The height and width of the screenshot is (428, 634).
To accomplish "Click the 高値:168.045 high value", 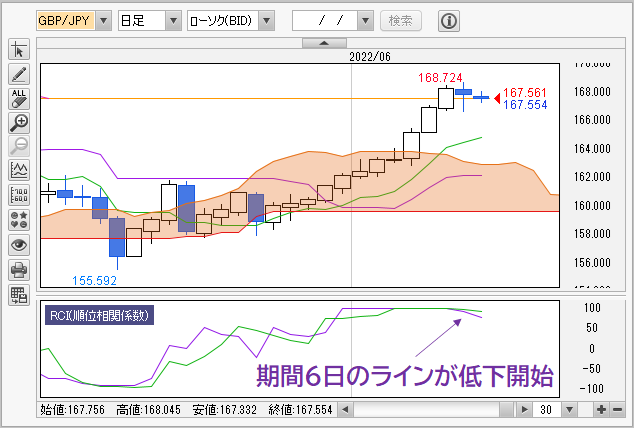I will pos(148,410).
